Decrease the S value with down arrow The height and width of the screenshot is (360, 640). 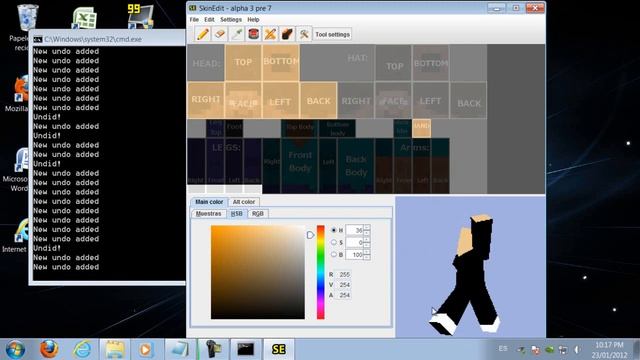(367, 245)
